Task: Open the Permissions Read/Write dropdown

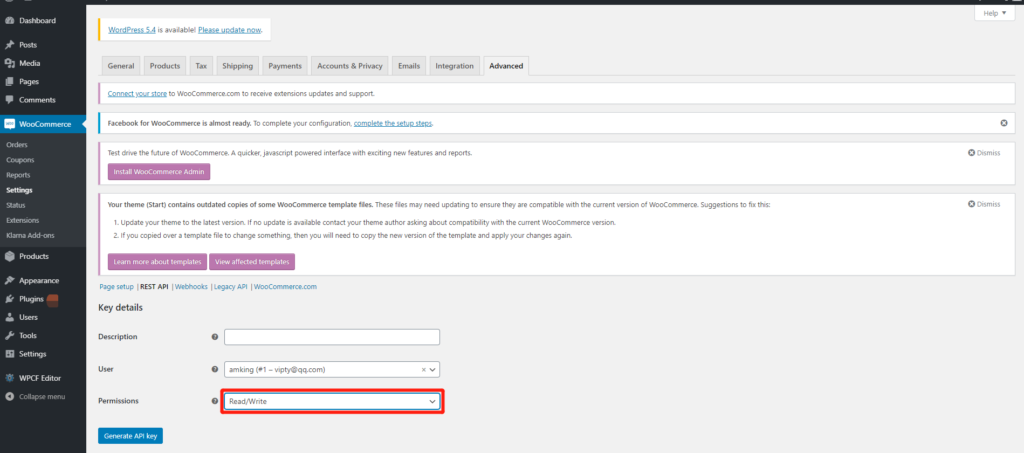Action: 332,401
